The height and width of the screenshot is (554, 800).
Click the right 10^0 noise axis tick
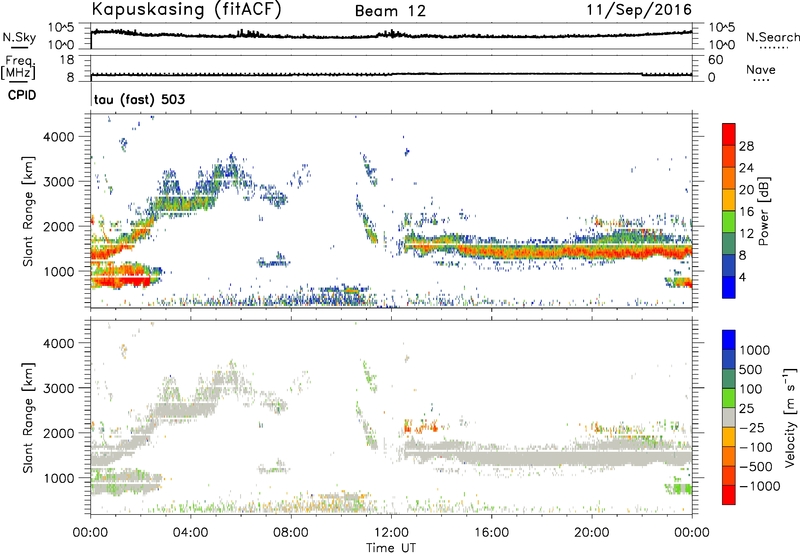[721, 45]
